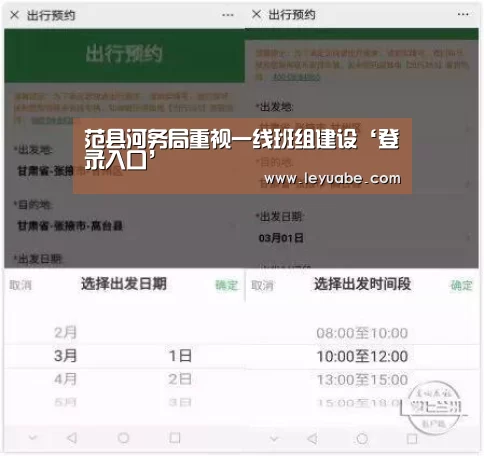Tap the left Android home circle

click(123, 438)
